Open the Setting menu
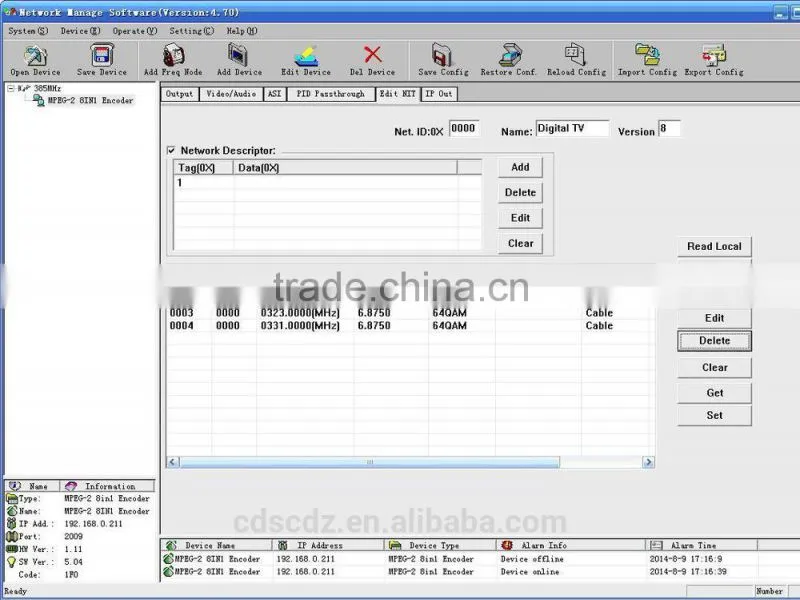This screenshot has height=600, width=800. [192, 31]
